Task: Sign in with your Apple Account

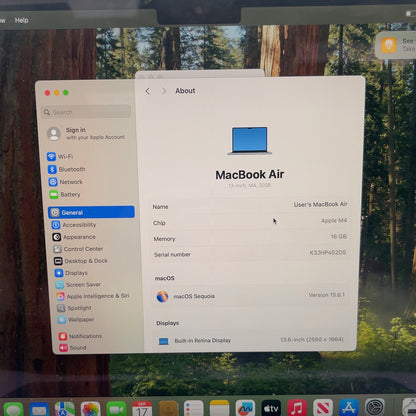Action: point(86,134)
